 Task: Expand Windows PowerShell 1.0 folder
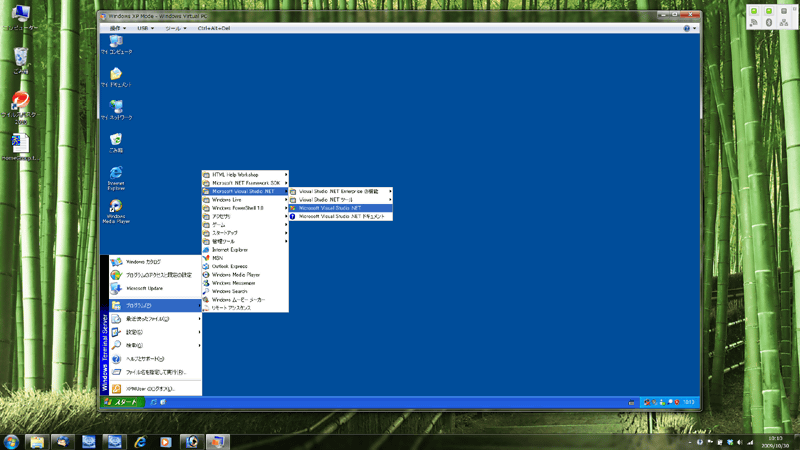tap(245, 208)
